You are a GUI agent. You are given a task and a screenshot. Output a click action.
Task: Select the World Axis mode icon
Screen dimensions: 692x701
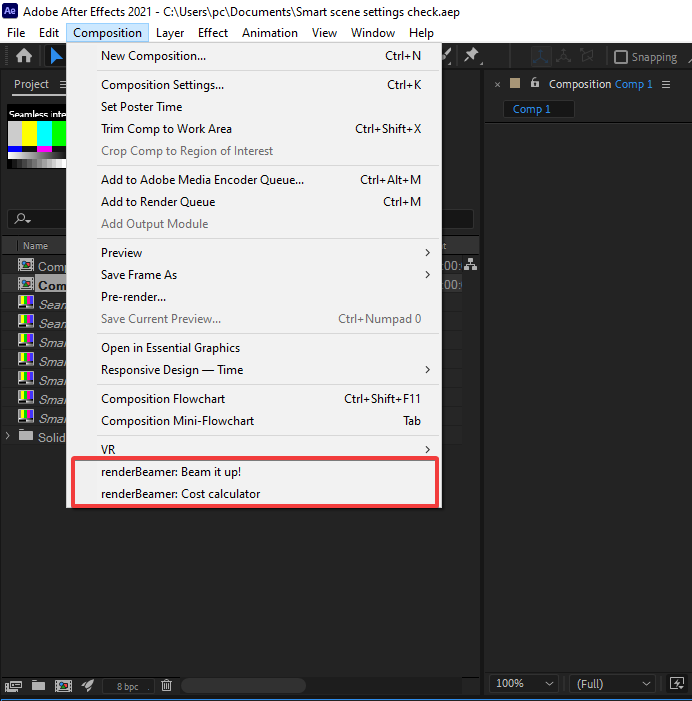564,56
